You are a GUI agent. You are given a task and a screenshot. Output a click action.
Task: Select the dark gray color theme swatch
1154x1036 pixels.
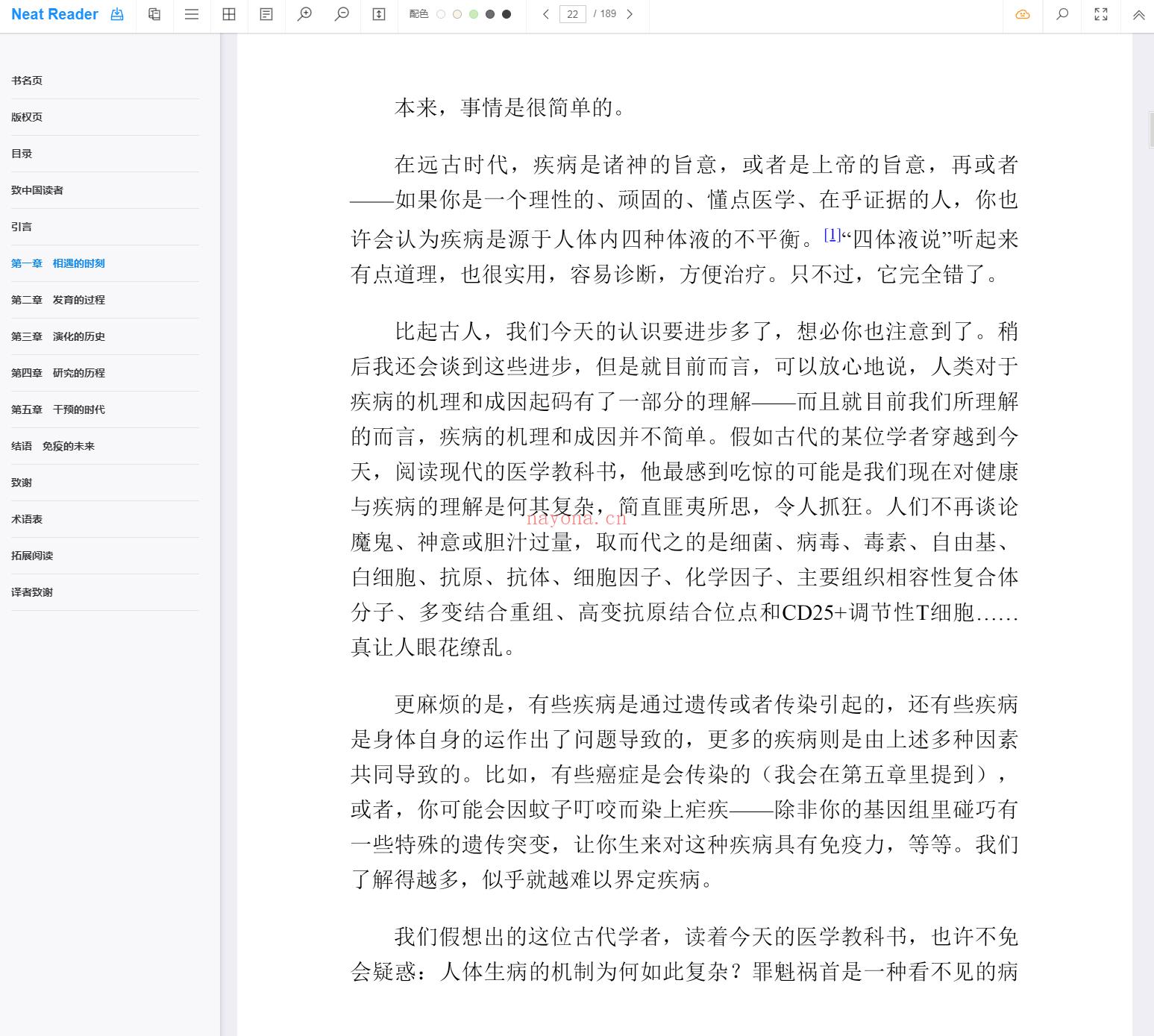click(x=490, y=14)
